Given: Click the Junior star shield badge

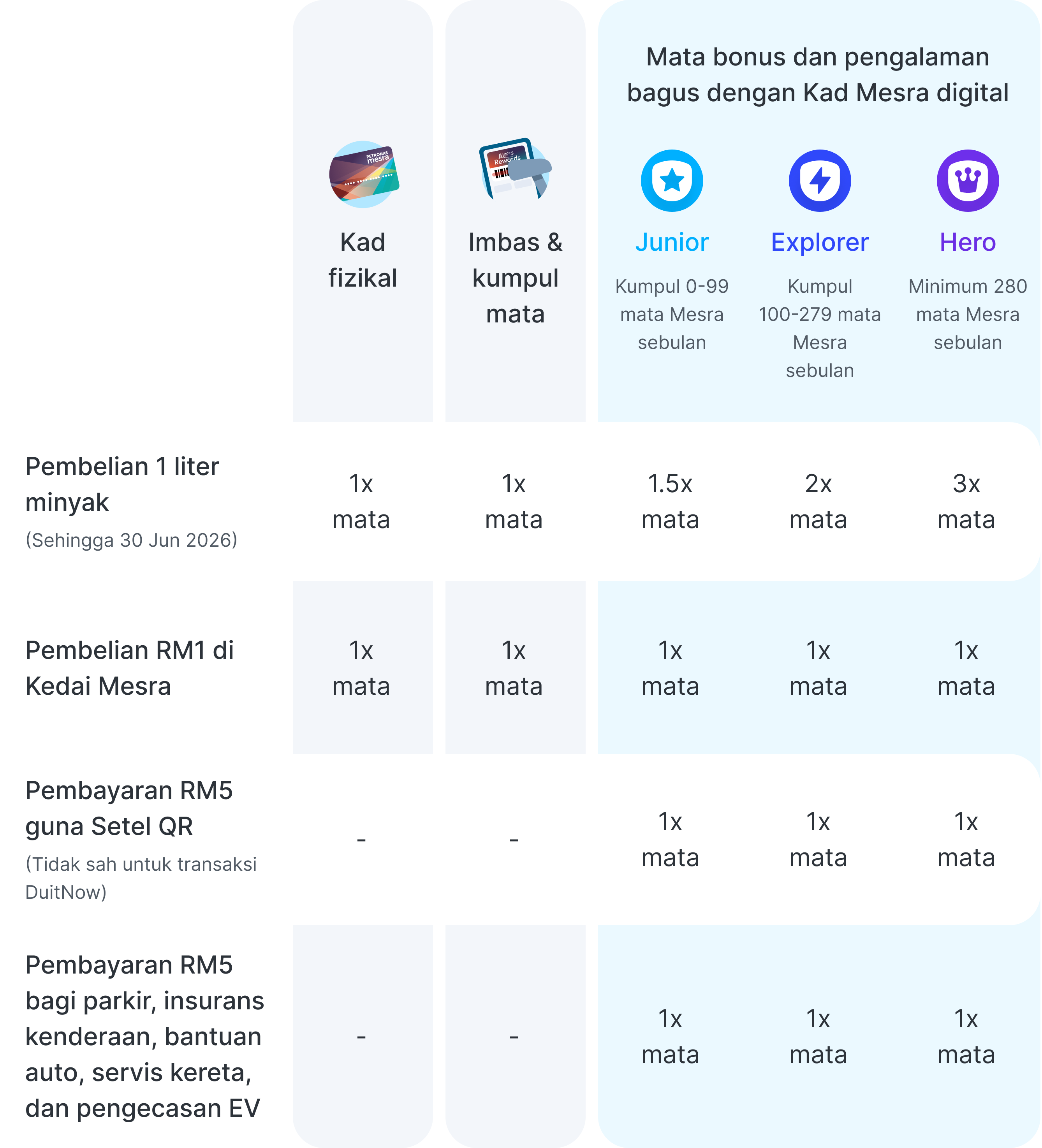Looking at the screenshot, I should [x=672, y=181].
